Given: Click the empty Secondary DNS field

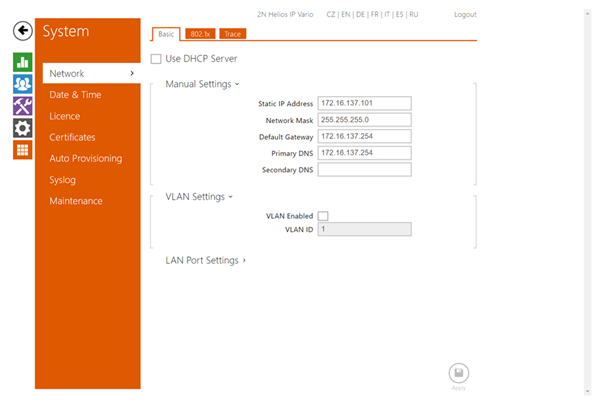Looking at the screenshot, I should 364,169.
